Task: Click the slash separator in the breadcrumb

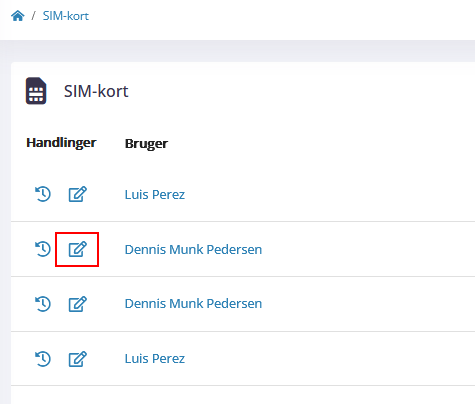Action: [x=33, y=16]
